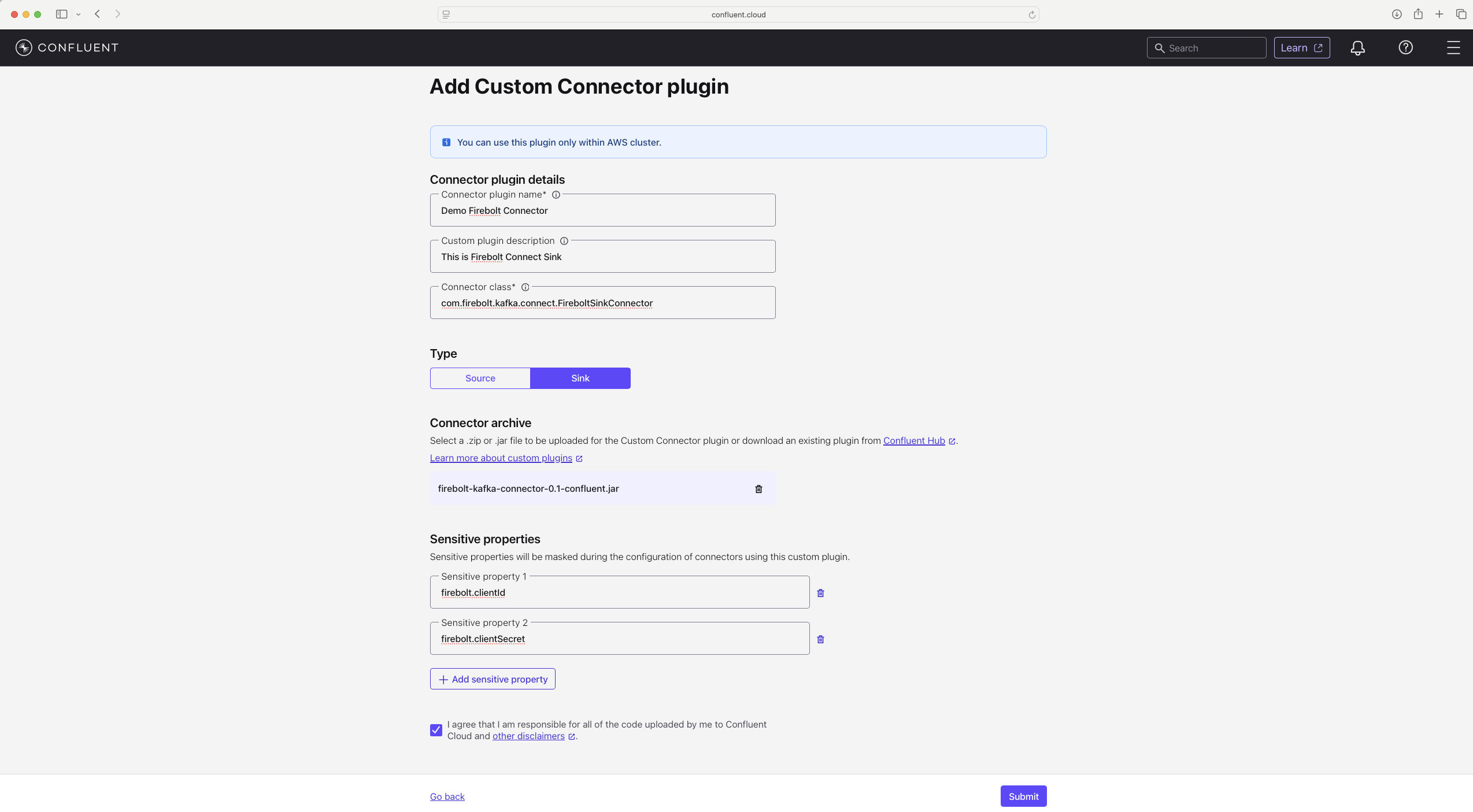Open the Confluent Hub link
Image resolution: width=1473 pixels, height=812 pixels.
point(914,440)
